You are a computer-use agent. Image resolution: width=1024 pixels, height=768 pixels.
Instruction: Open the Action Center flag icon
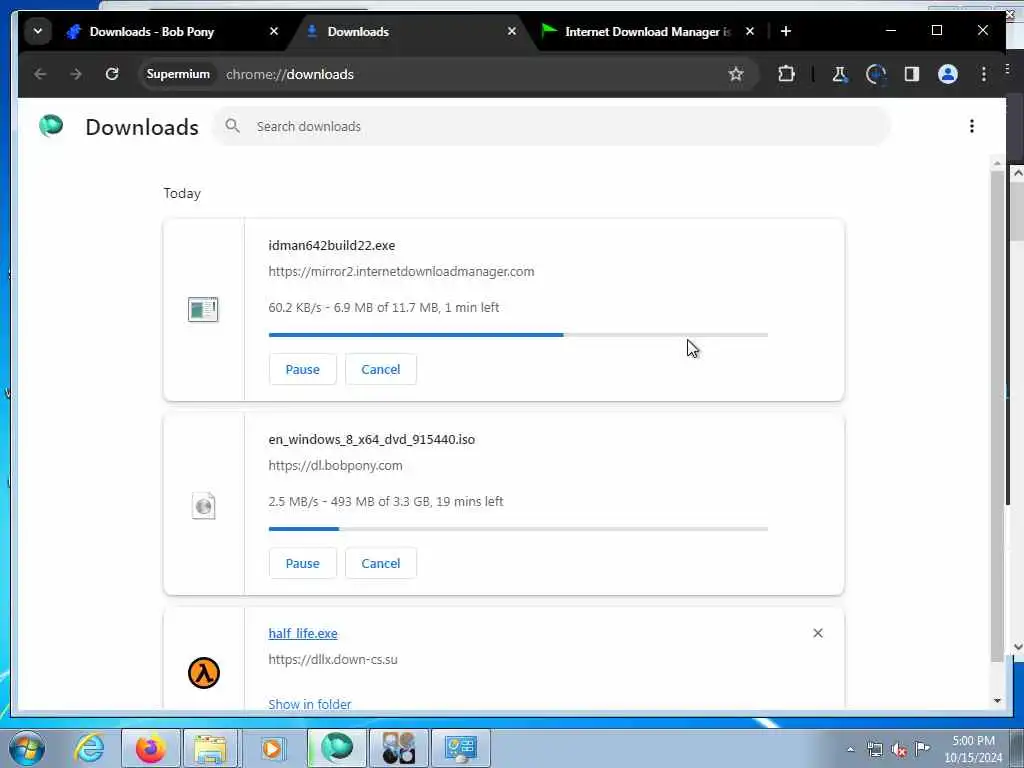click(922, 749)
